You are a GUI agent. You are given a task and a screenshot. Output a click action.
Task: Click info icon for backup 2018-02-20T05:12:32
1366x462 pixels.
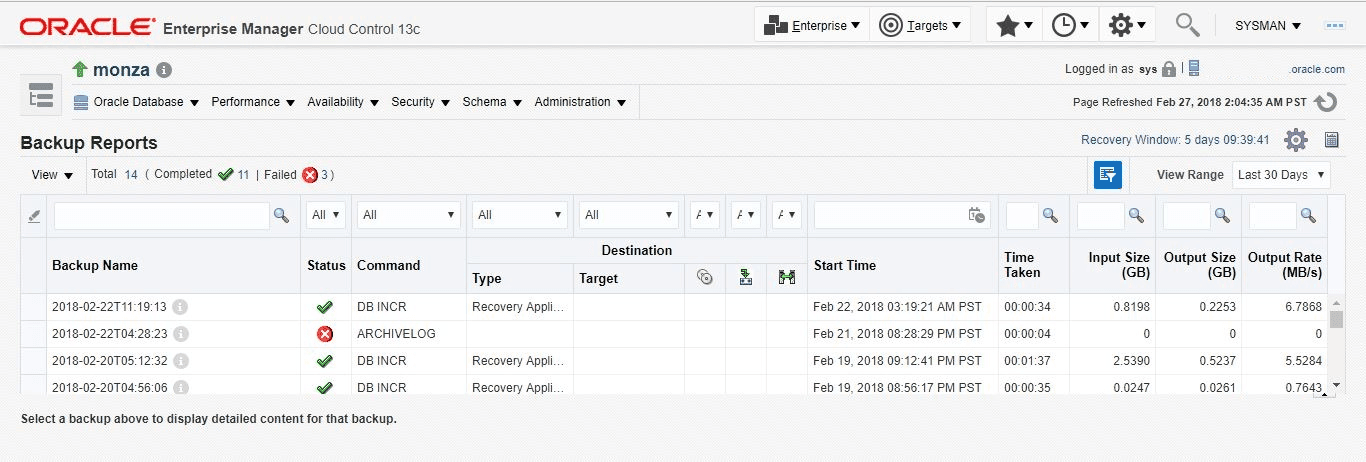click(180, 361)
